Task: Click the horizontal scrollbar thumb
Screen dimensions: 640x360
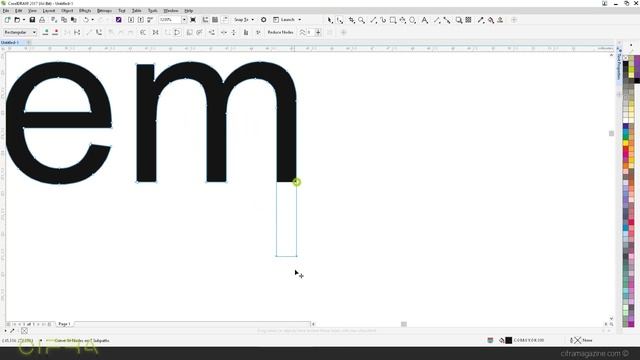Action: [x=404, y=324]
